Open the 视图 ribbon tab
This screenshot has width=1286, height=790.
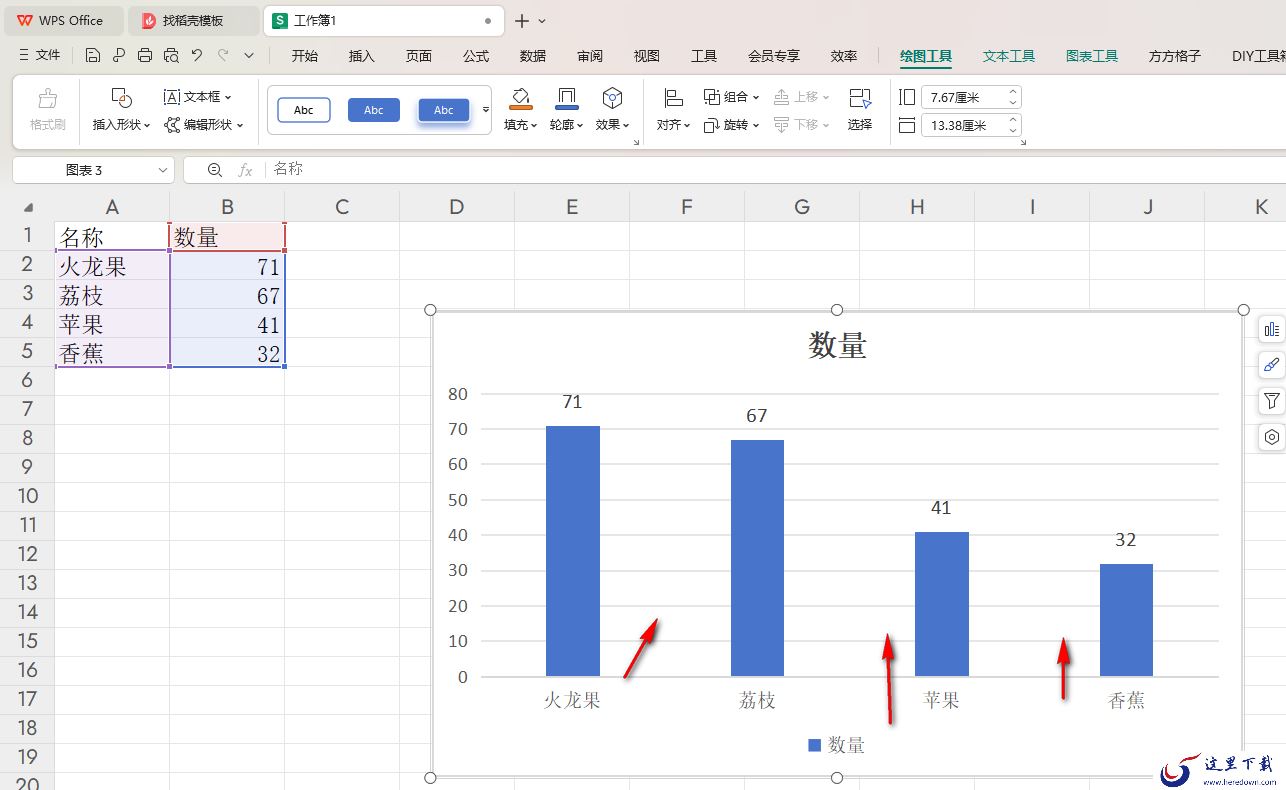[x=647, y=56]
